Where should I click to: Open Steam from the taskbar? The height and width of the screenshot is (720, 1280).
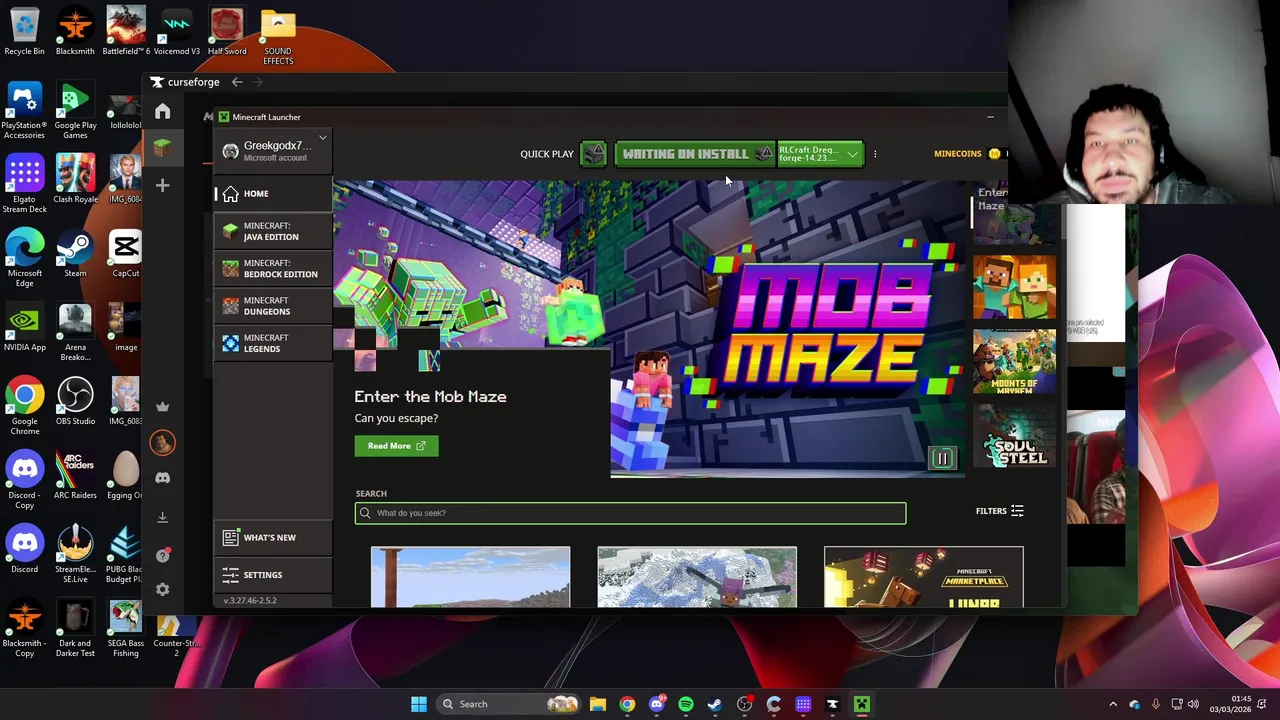715,704
